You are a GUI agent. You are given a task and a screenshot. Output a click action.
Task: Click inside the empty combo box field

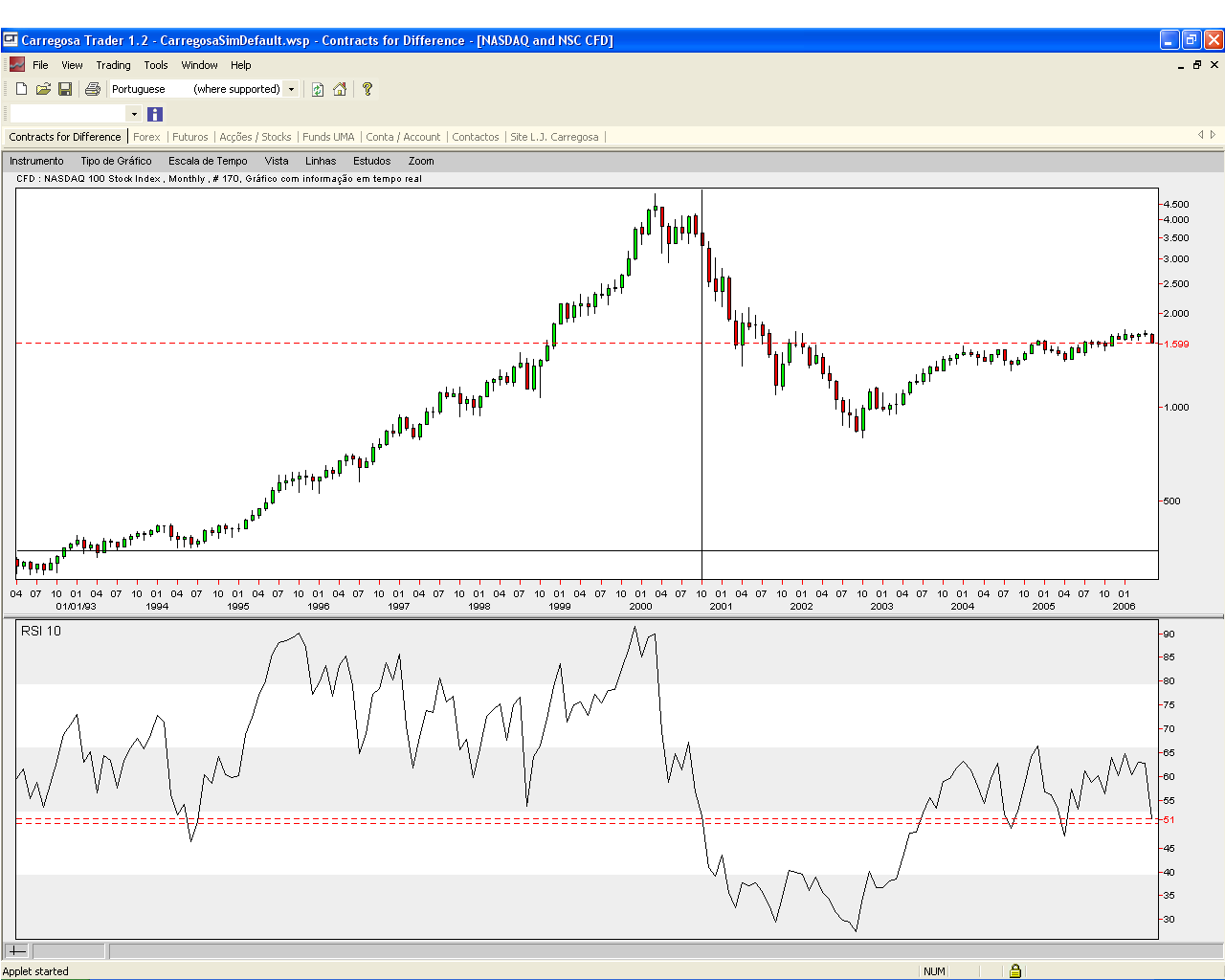pos(68,114)
